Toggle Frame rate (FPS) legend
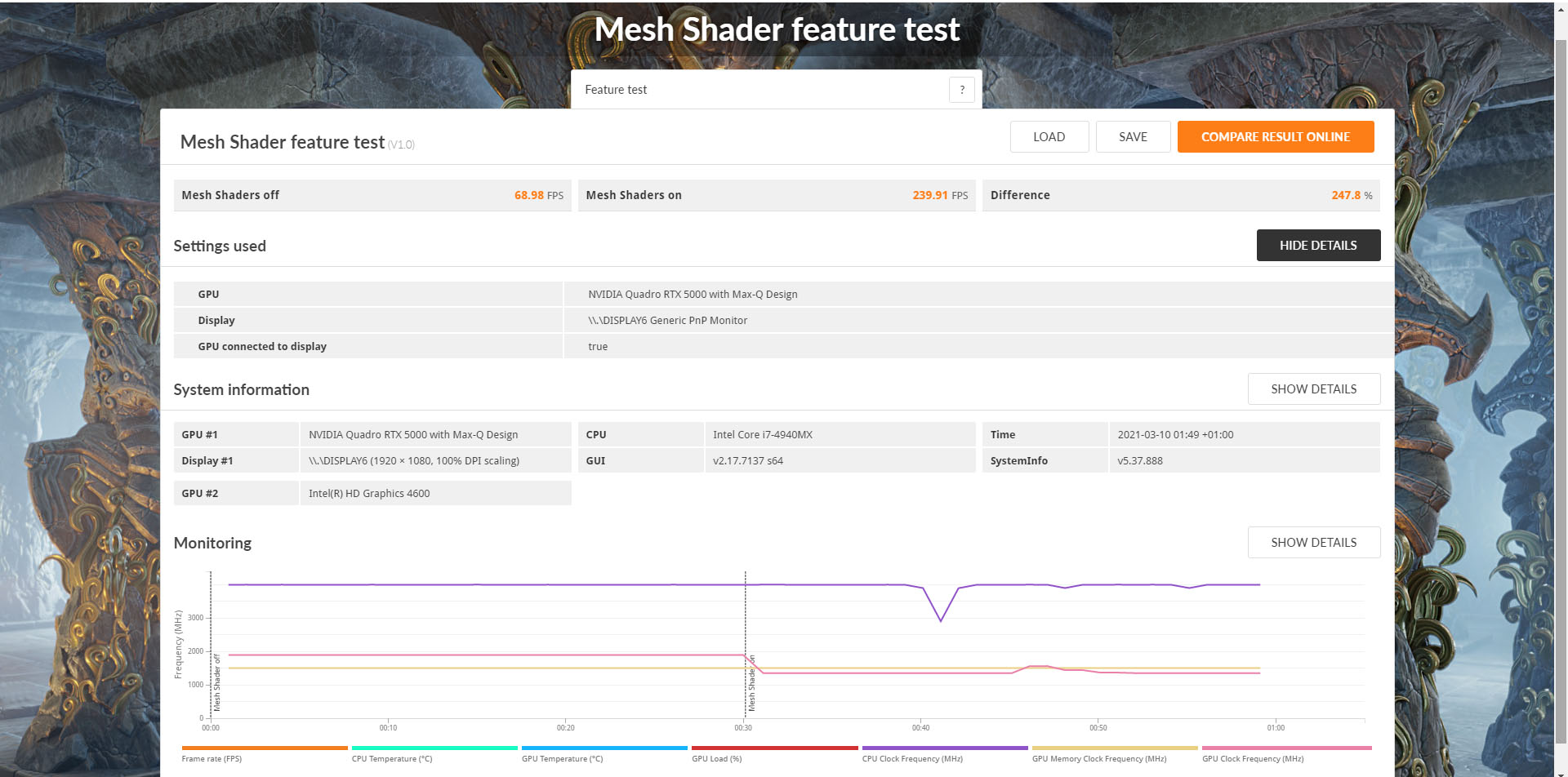The height and width of the screenshot is (777, 1568). pyautogui.click(x=265, y=753)
